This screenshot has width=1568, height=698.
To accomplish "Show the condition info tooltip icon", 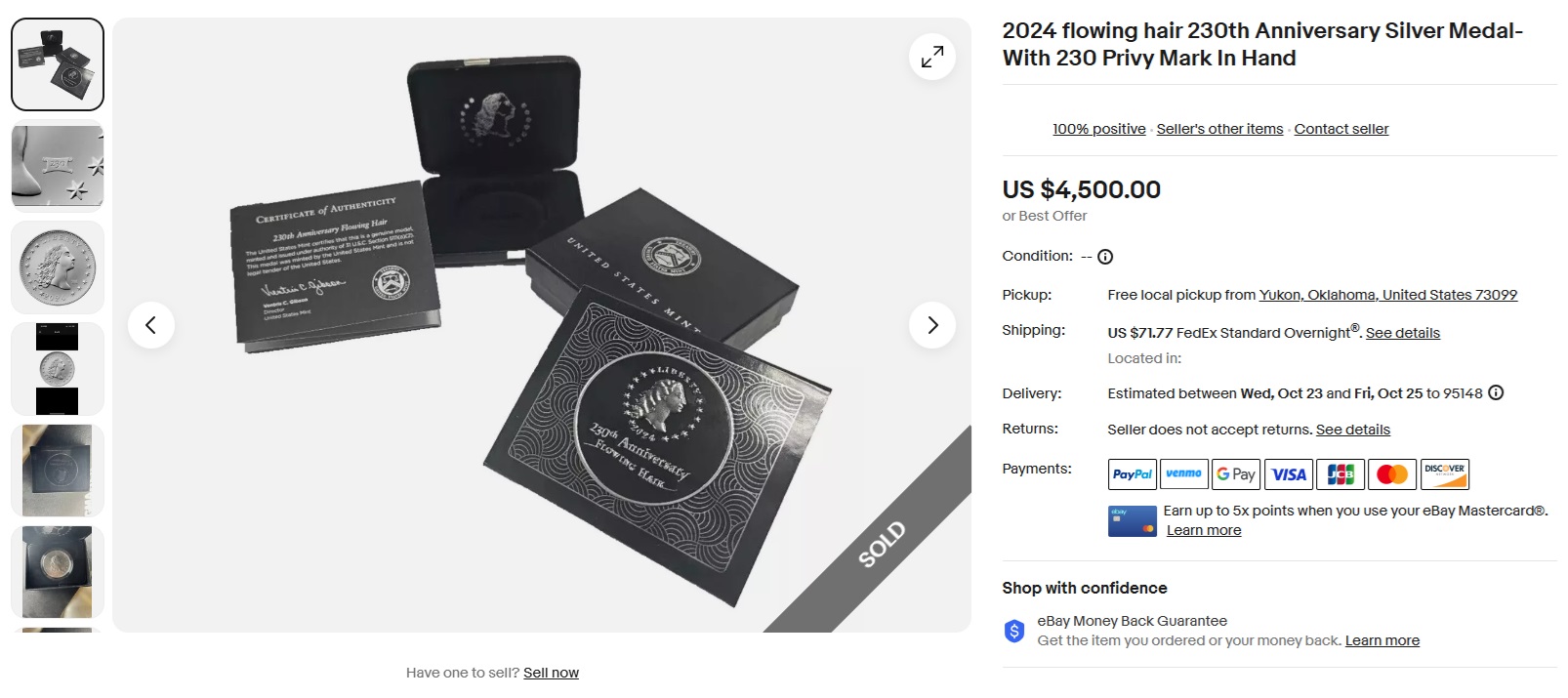I will coord(1105,257).
